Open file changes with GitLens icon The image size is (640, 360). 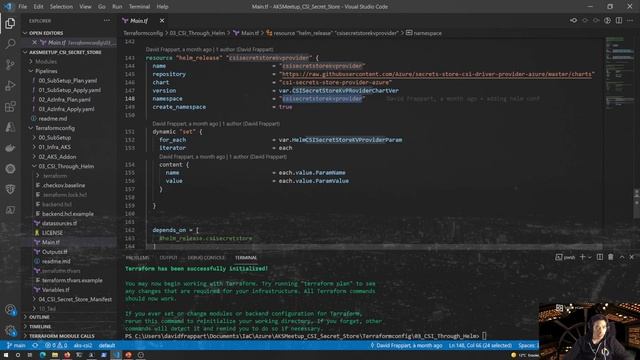tap(573, 20)
